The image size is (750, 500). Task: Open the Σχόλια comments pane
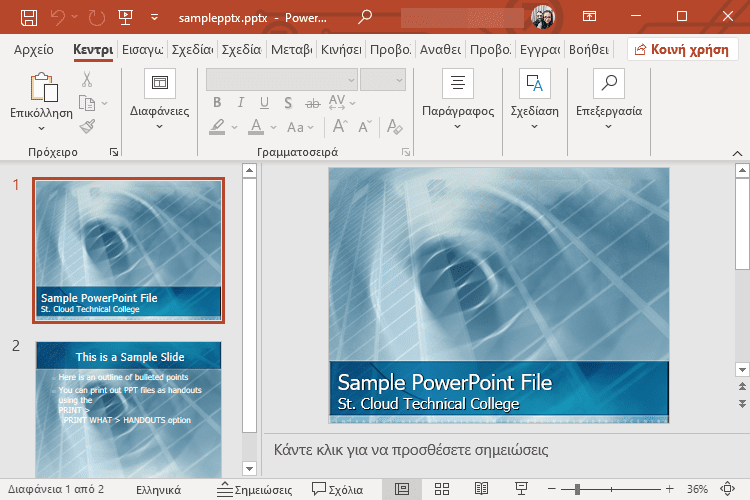[x=337, y=489]
